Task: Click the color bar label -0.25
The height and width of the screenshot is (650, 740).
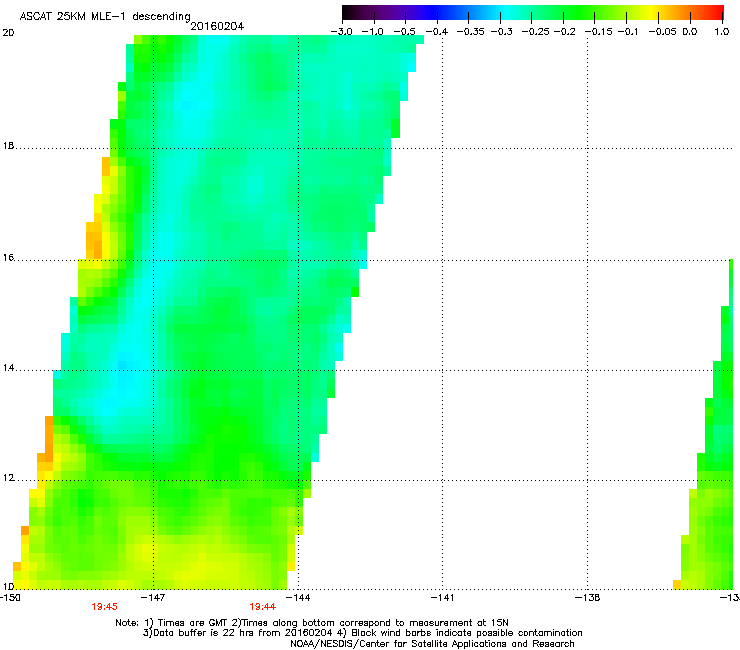Action: (535, 31)
